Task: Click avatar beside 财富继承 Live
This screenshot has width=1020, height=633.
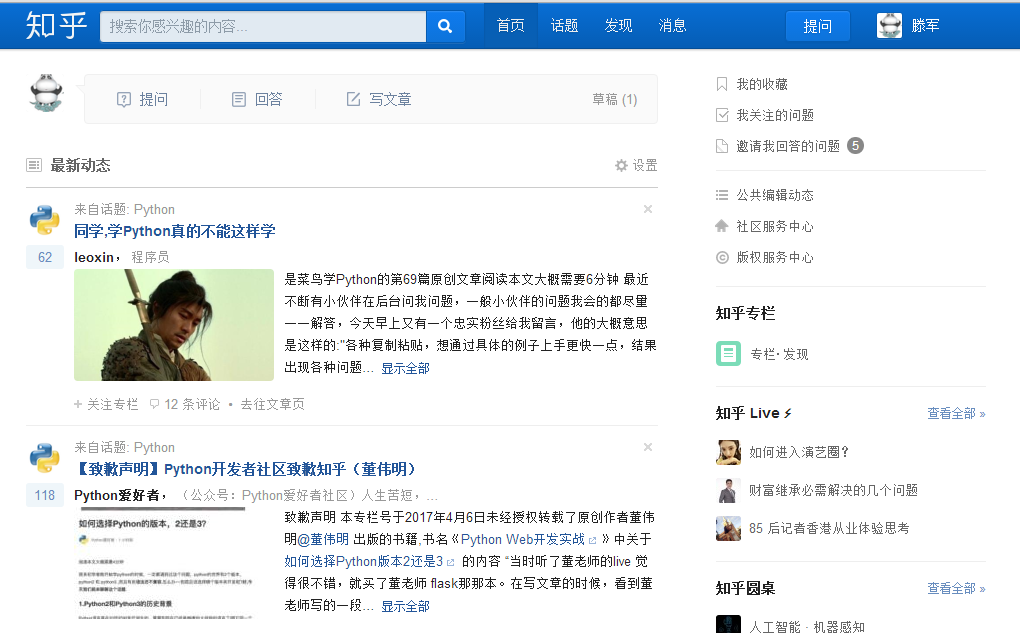Action: coord(729,490)
